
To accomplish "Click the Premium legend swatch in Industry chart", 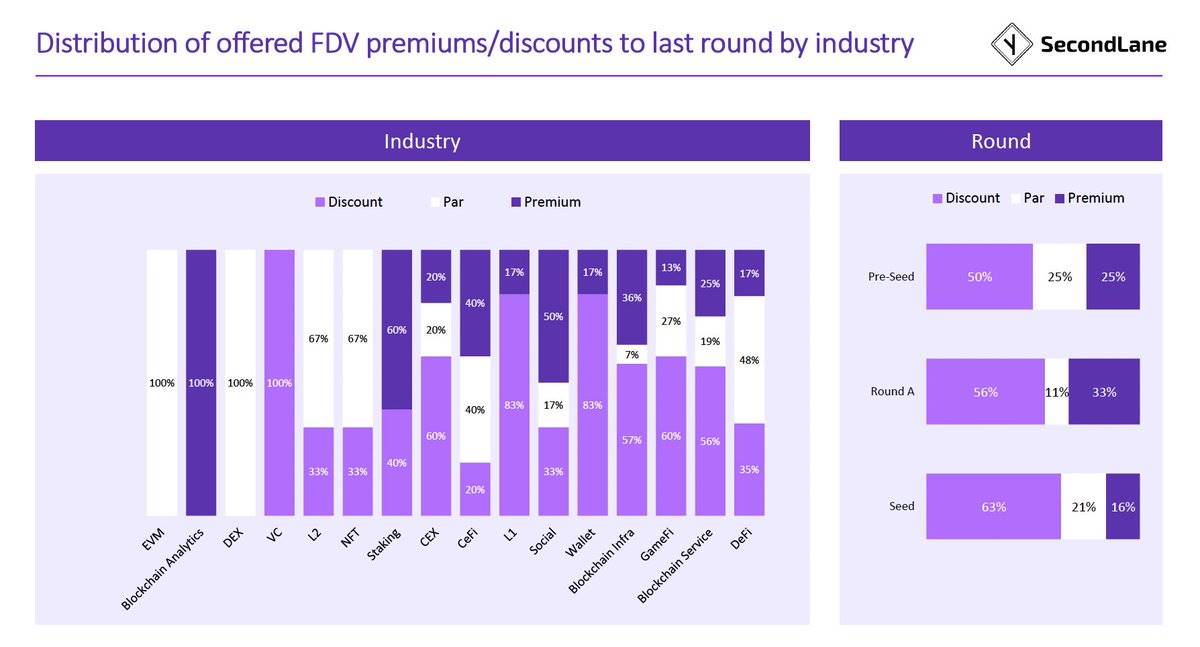I will 516,202.
